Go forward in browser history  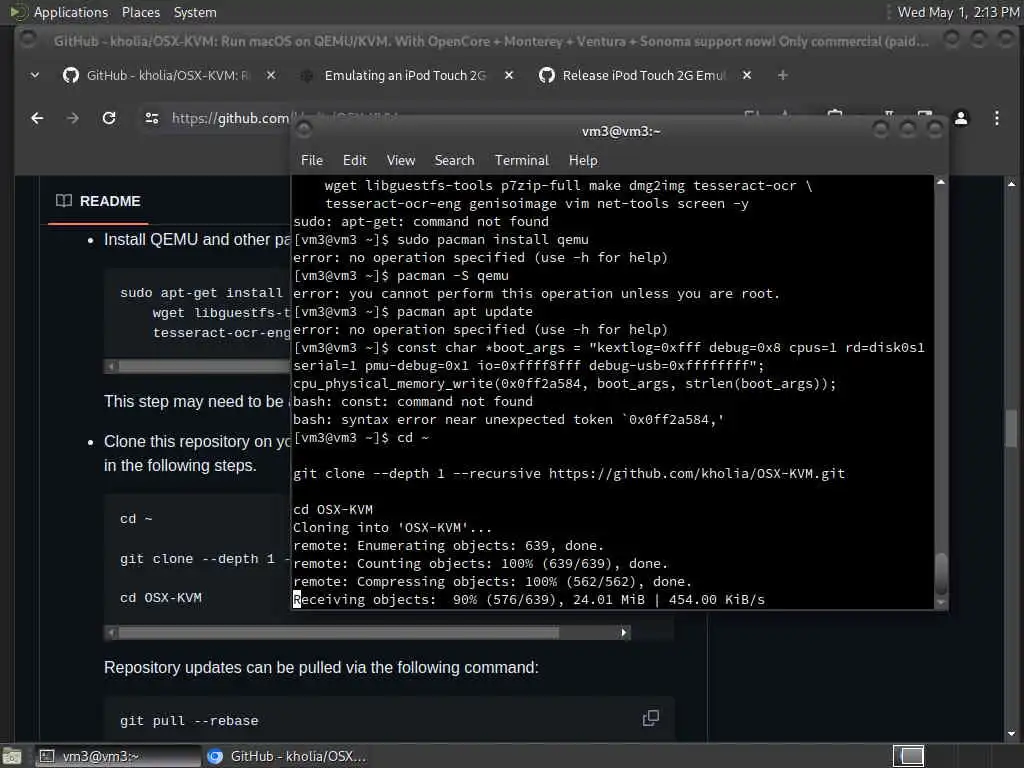(x=72, y=118)
